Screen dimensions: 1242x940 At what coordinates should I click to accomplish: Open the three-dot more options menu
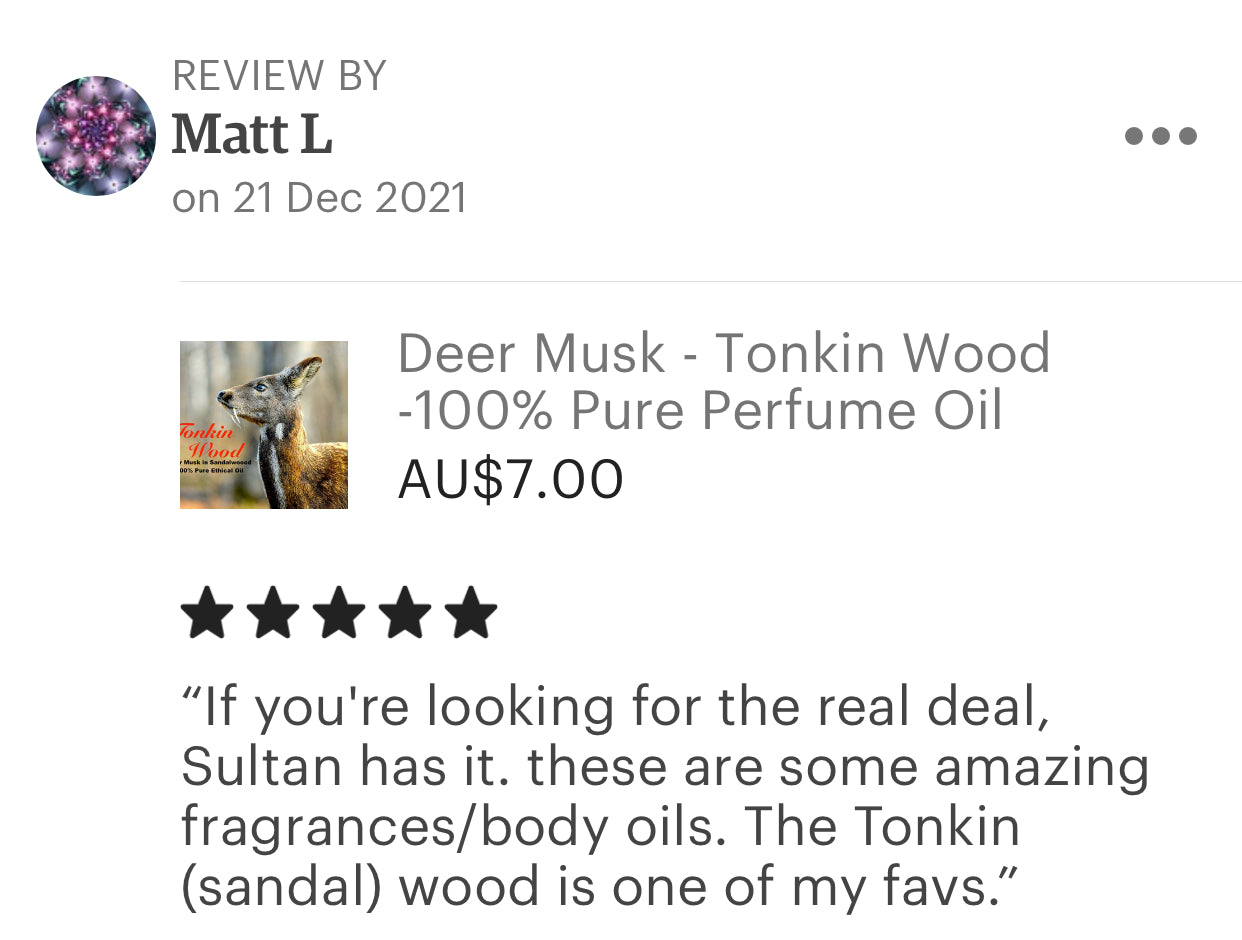click(1160, 136)
